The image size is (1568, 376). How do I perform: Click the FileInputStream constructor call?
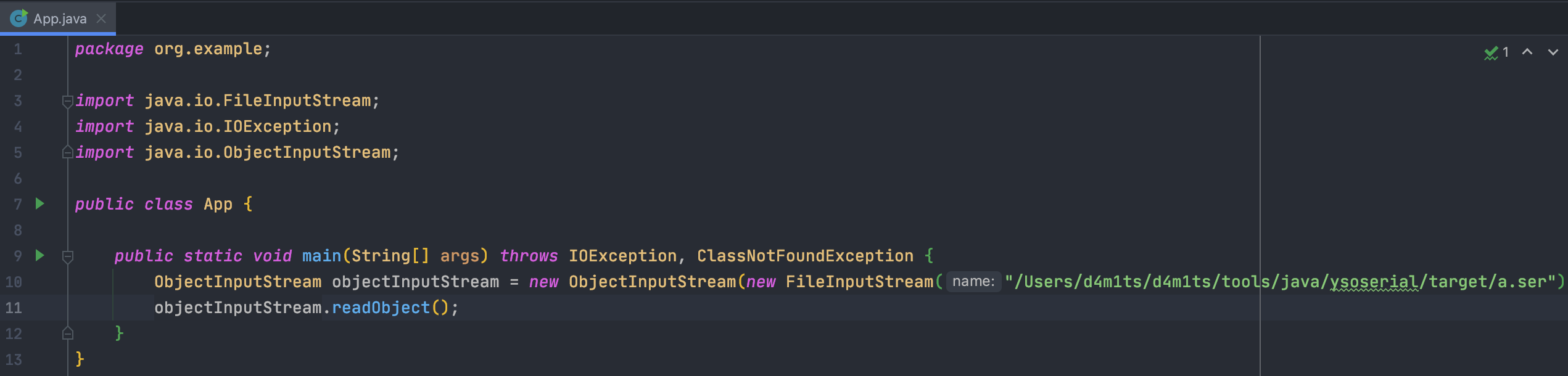(x=859, y=282)
